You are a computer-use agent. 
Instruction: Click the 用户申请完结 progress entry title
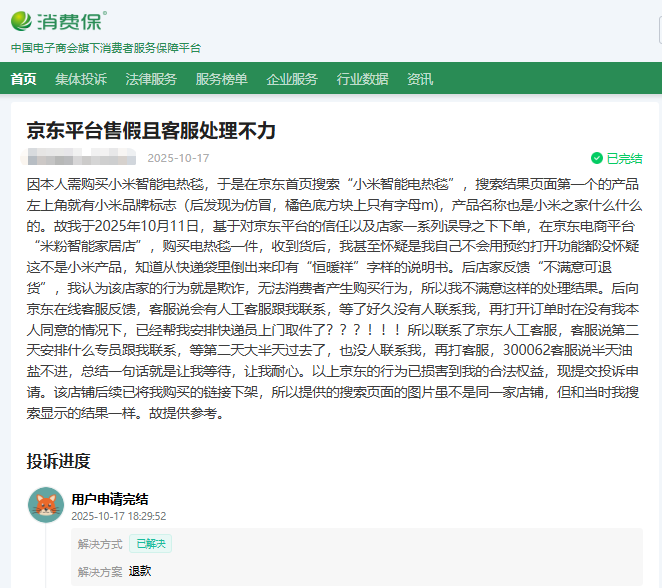coord(110,498)
